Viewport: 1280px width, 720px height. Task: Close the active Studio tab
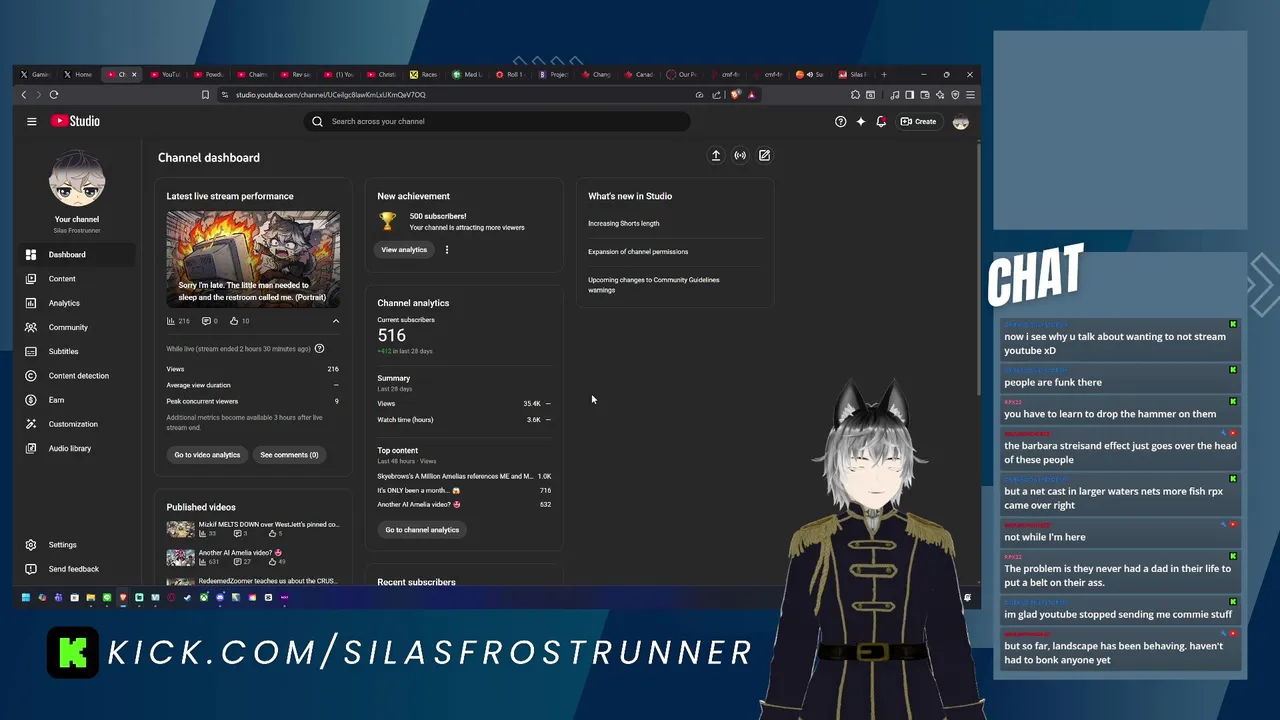(134, 74)
